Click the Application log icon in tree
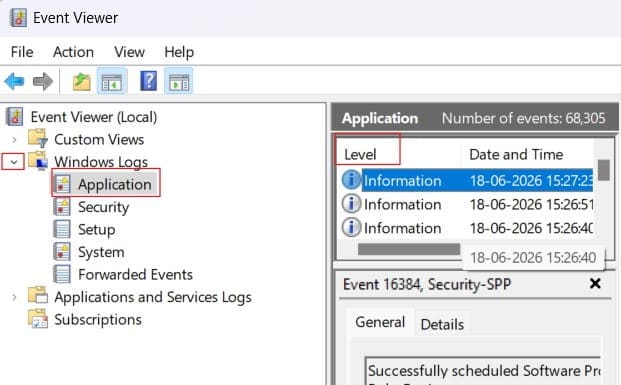Viewport: 621px width, 385px height. point(62,184)
